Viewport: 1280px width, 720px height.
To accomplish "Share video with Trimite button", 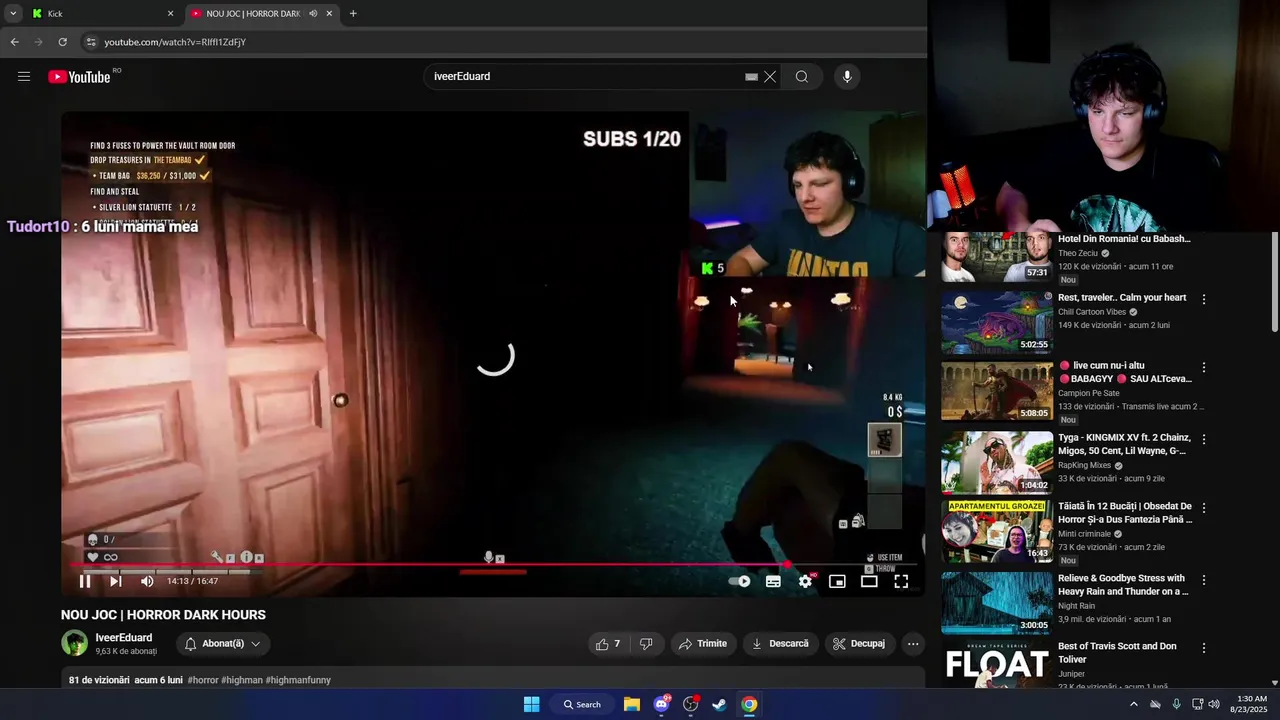I will (x=703, y=644).
